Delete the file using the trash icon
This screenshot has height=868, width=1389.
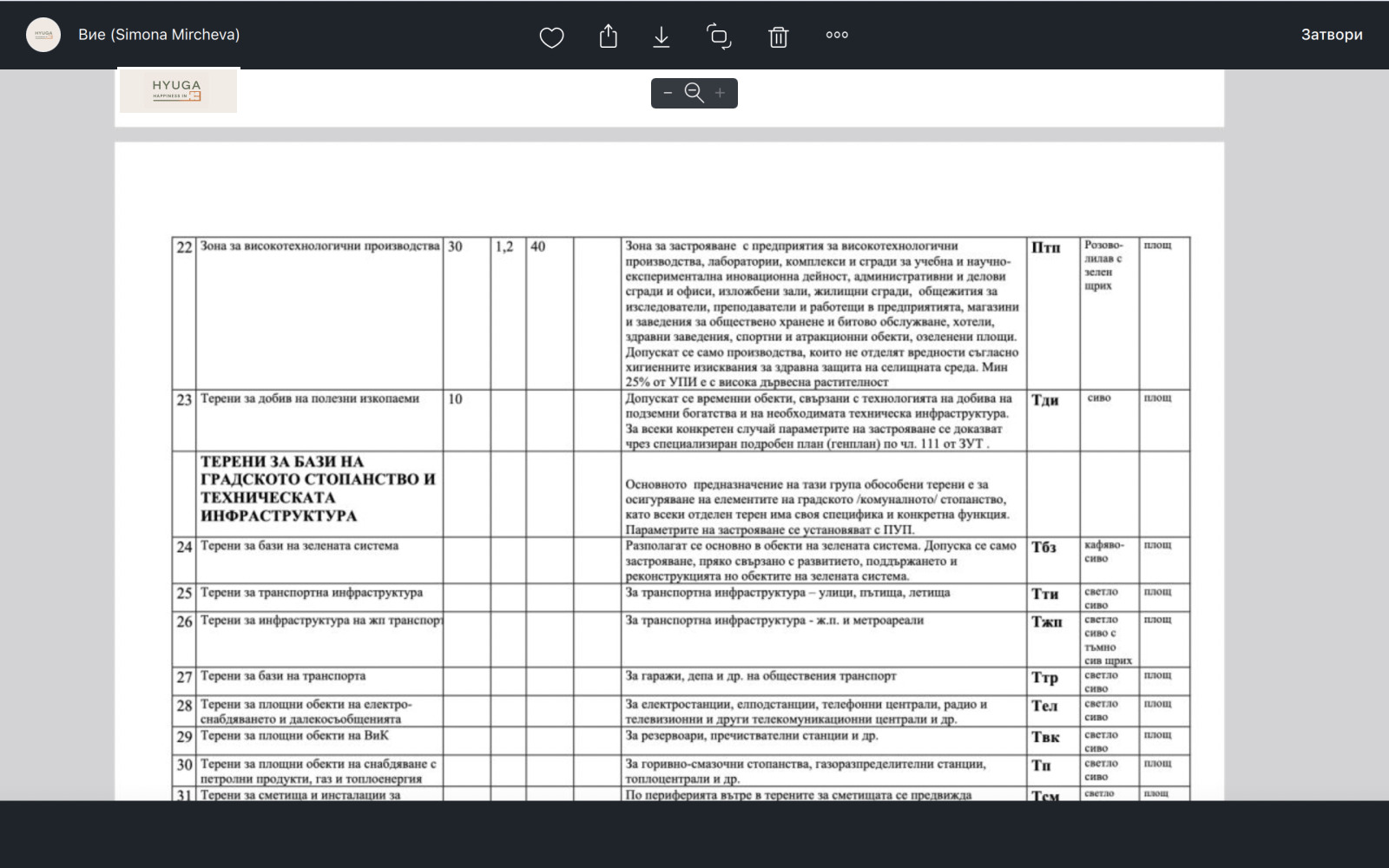click(x=778, y=36)
